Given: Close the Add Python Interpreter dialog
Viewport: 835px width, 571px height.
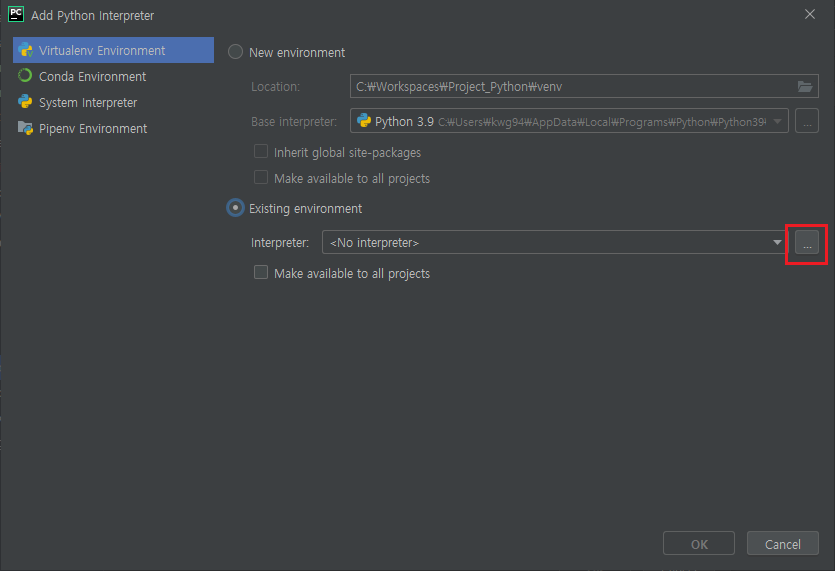Looking at the screenshot, I should tap(809, 14).
